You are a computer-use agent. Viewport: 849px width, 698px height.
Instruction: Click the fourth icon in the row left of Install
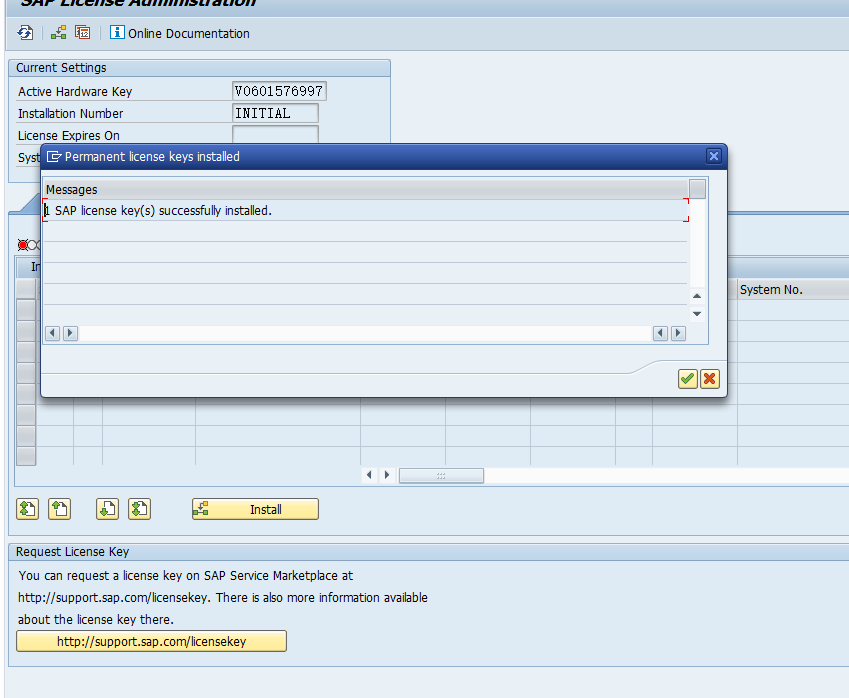(x=139, y=509)
